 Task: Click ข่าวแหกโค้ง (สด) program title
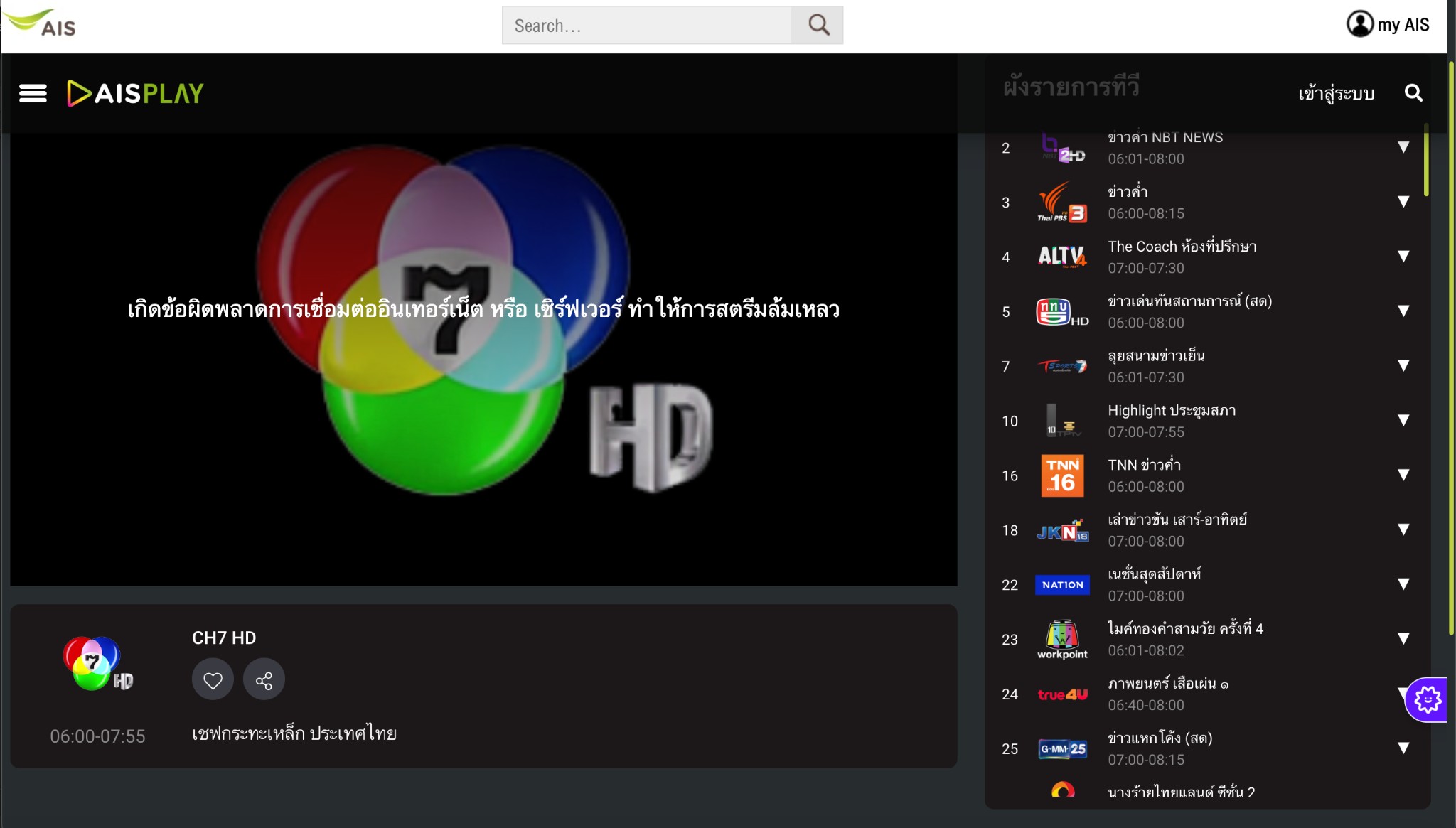pyautogui.click(x=1160, y=738)
